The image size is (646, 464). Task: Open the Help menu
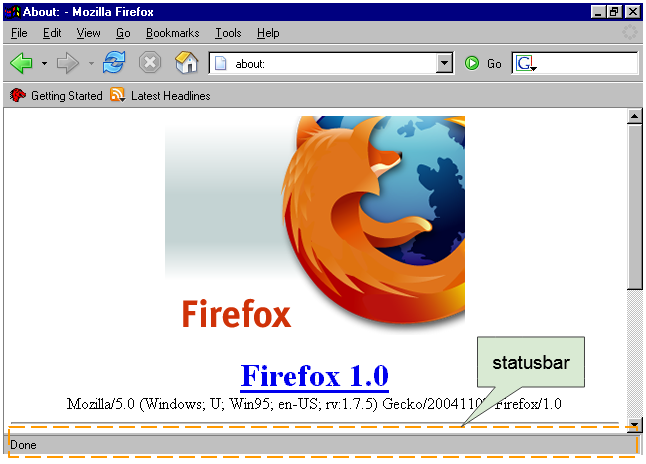(268, 33)
